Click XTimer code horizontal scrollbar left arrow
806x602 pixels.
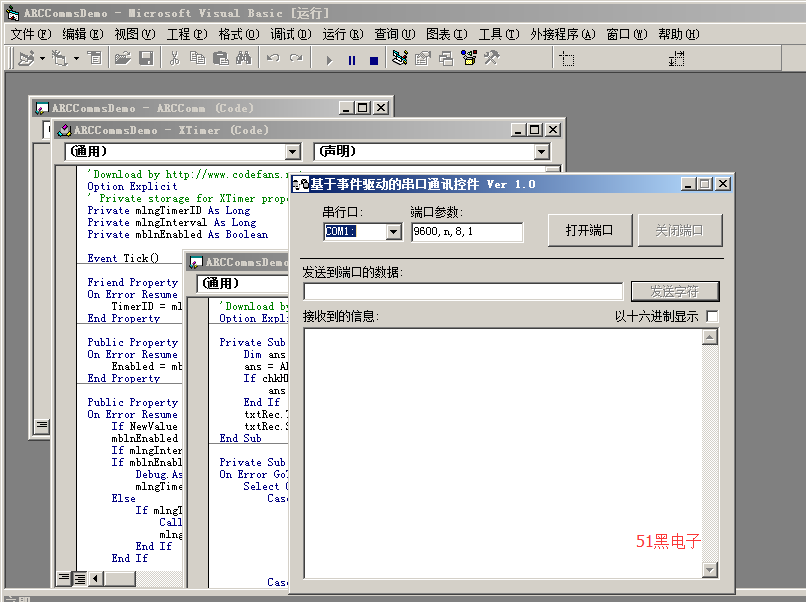pos(96,578)
